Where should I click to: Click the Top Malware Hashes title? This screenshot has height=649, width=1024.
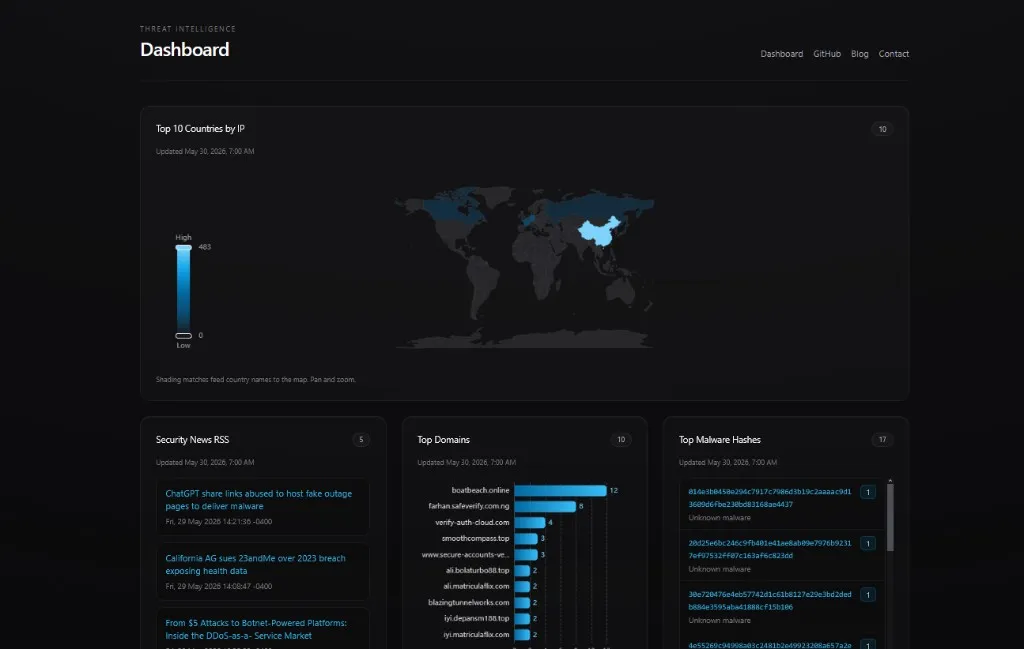click(720, 439)
